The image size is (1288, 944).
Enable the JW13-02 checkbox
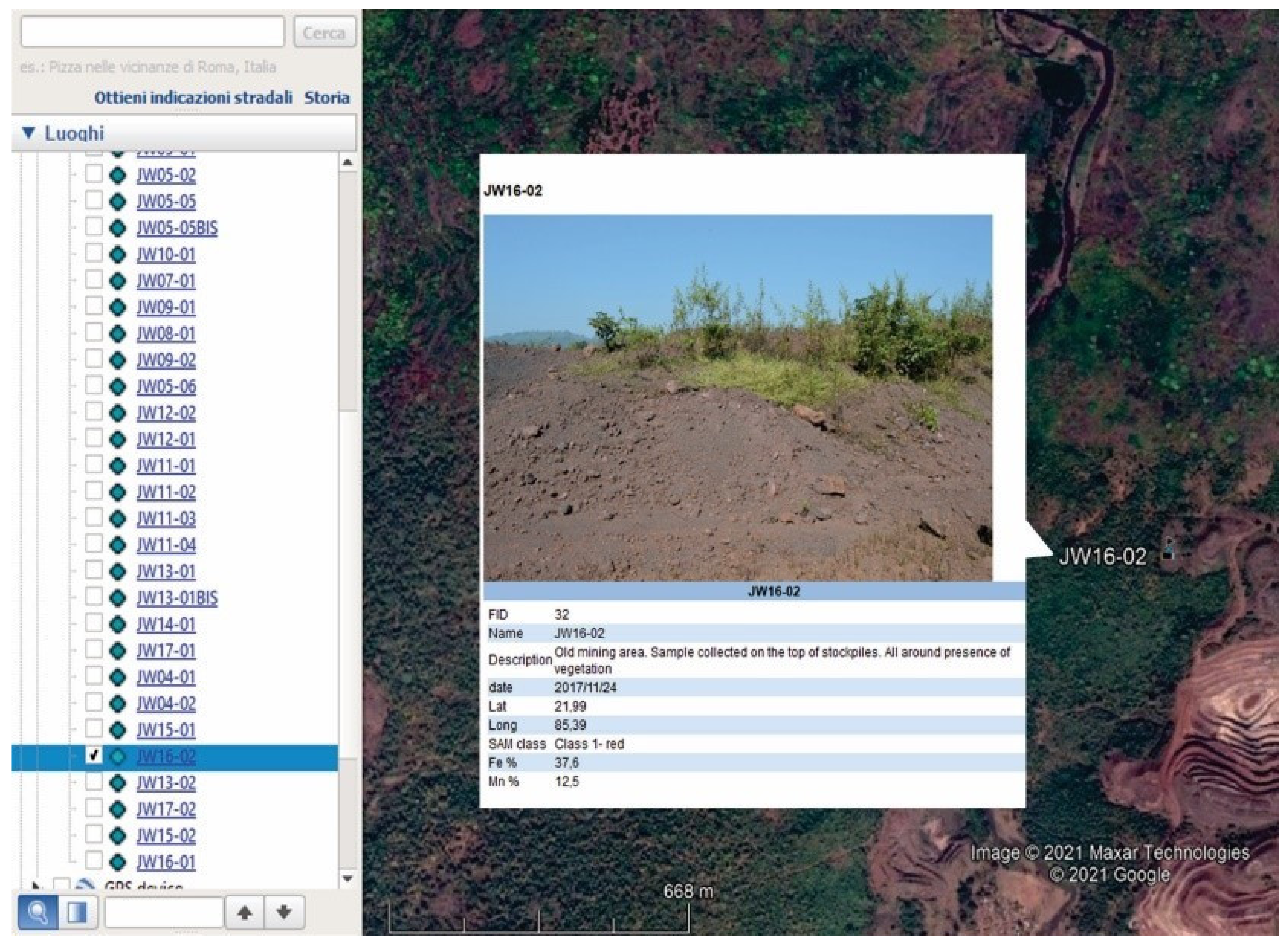[x=94, y=782]
